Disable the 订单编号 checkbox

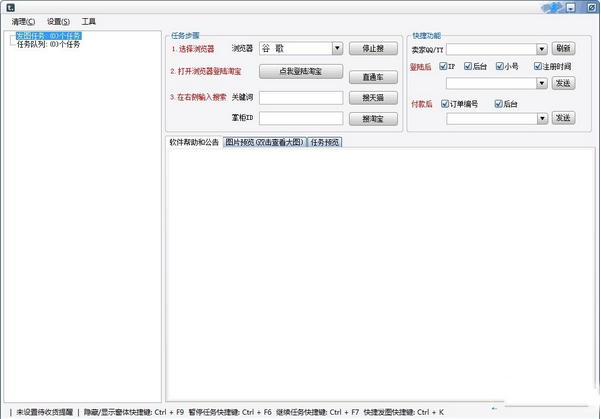pos(445,102)
